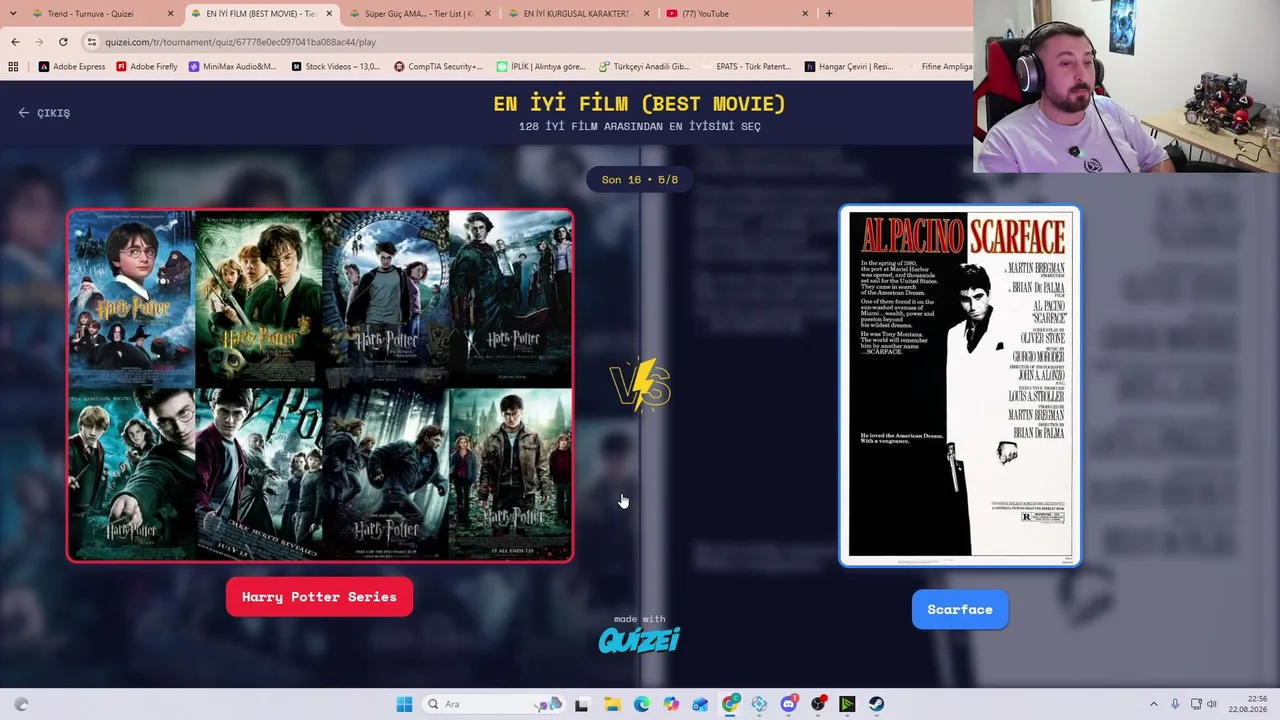Close the 'Trend - Turnuva - Quizei' tab
1280x720 pixels.
tap(170, 14)
